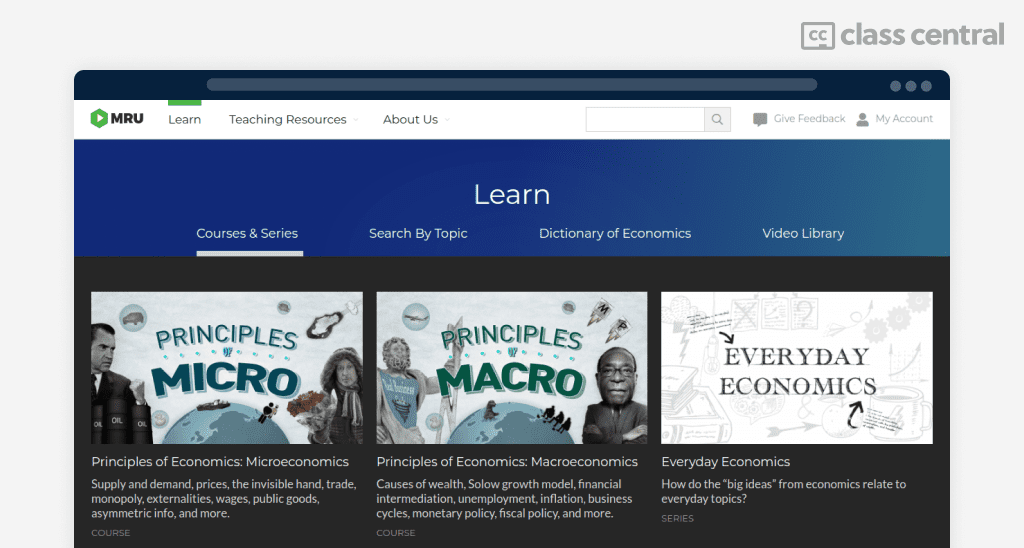
Task: Open the Principles of Macro thumbnail
Action: click(x=512, y=368)
